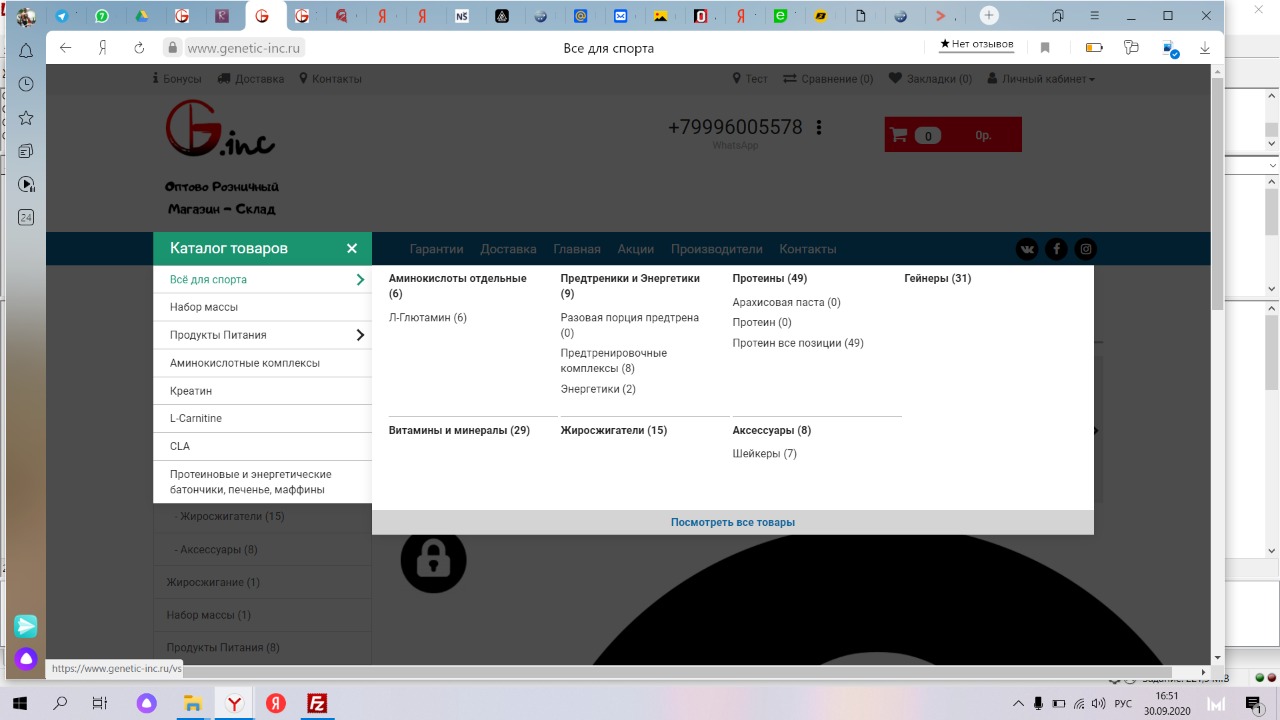1280x720 pixels.
Task: Open the Instagram page icon
Action: click(1085, 250)
